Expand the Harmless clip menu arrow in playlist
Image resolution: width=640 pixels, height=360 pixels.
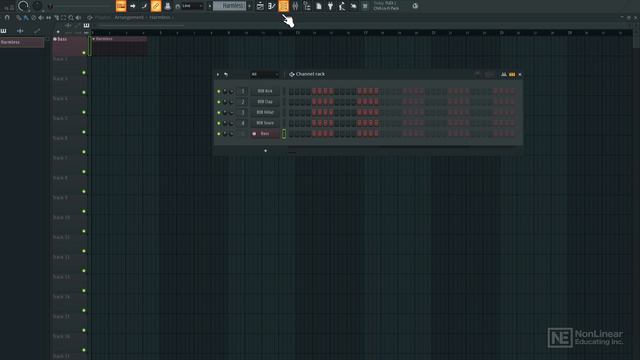93,39
